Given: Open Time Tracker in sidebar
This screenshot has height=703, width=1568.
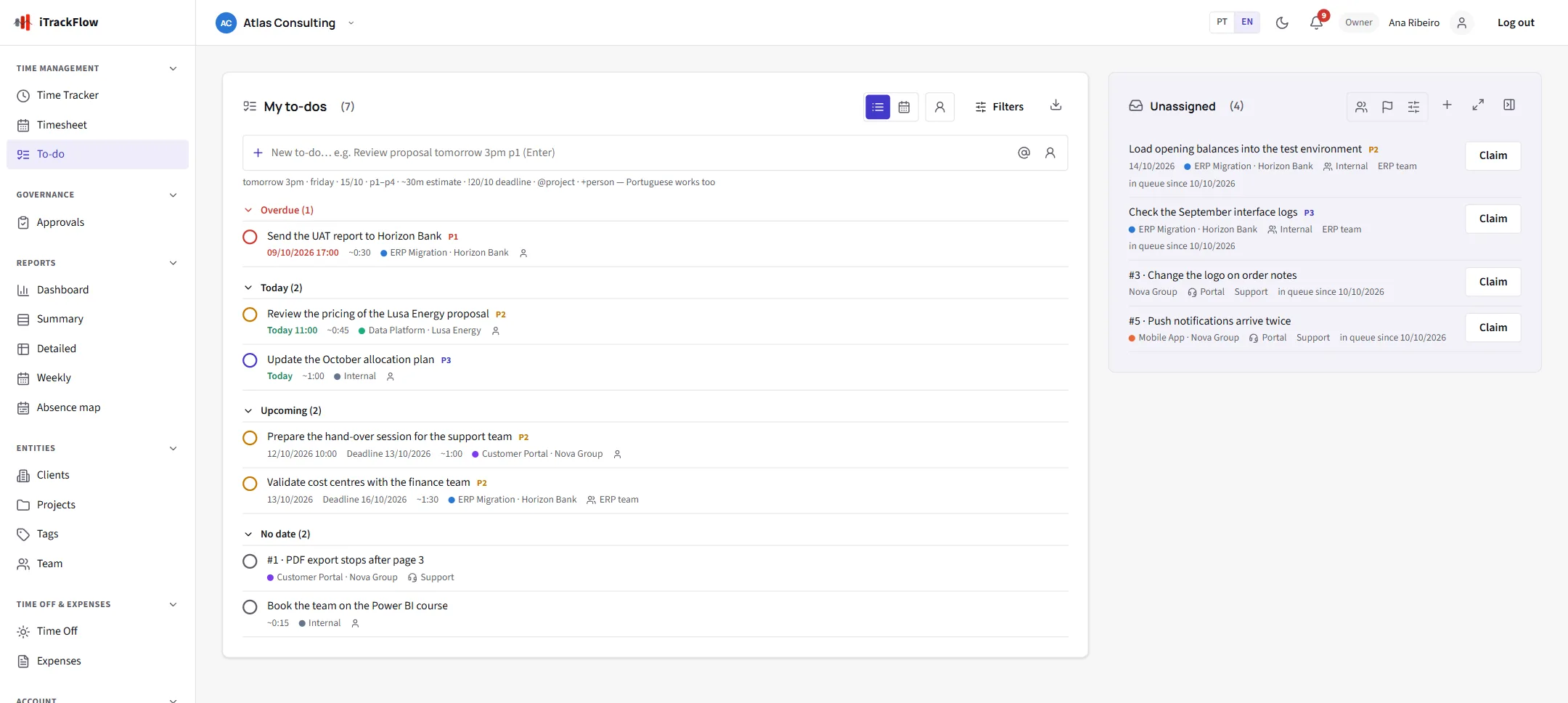Looking at the screenshot, I should [x=97, y=95].
